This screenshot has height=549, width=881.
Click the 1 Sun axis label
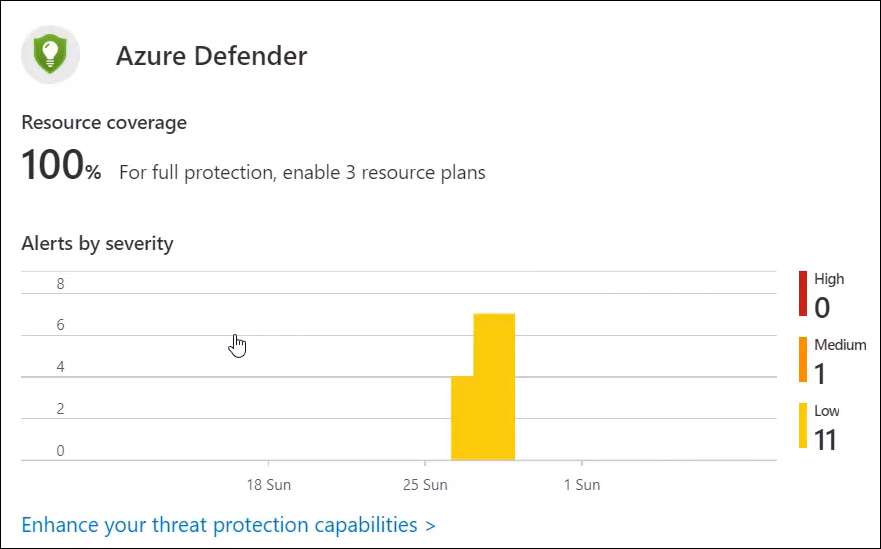point(582,484)
